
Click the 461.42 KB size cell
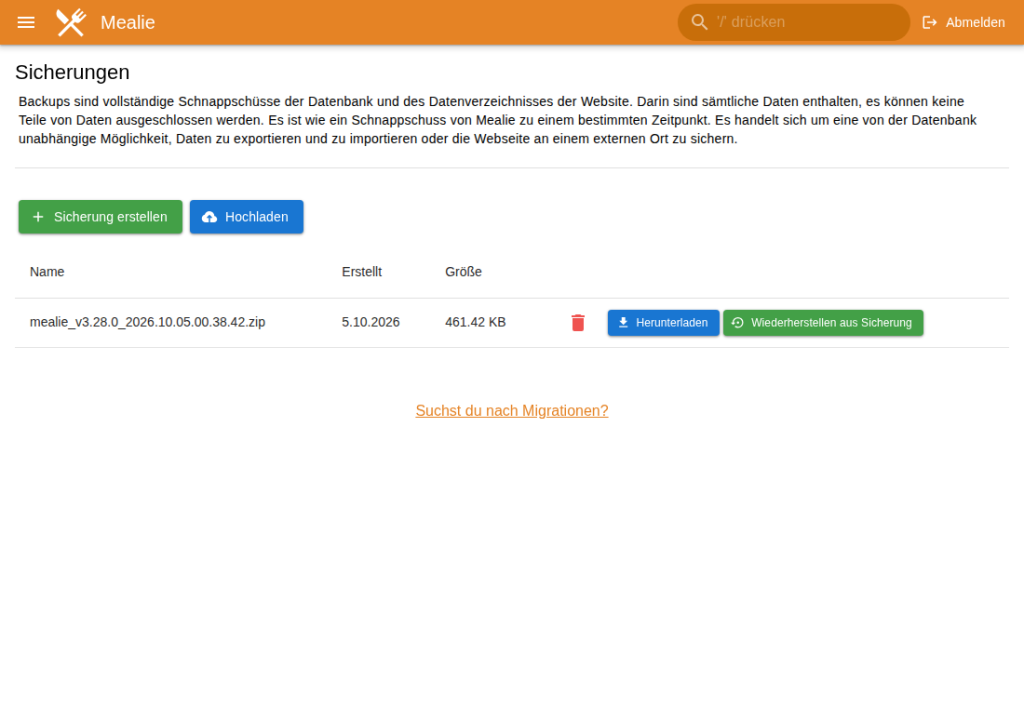coord(475,322)
